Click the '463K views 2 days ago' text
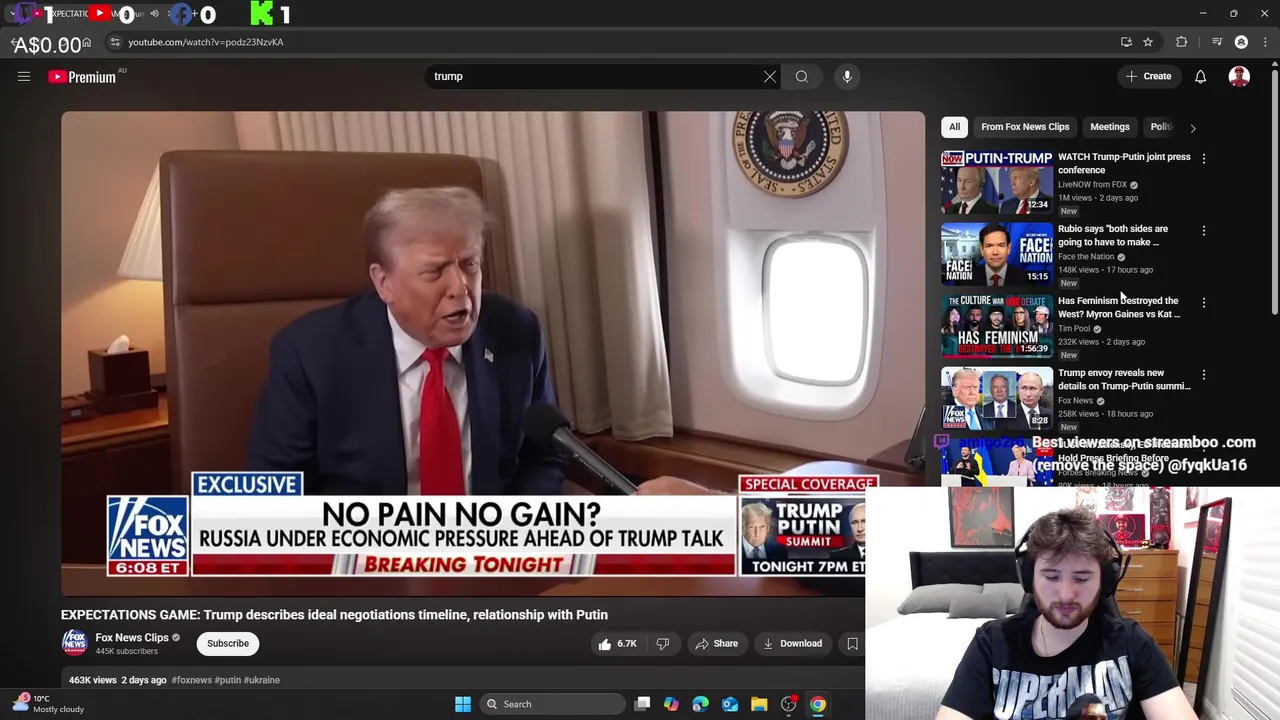Screen dimensions: 1280x720 118,680
